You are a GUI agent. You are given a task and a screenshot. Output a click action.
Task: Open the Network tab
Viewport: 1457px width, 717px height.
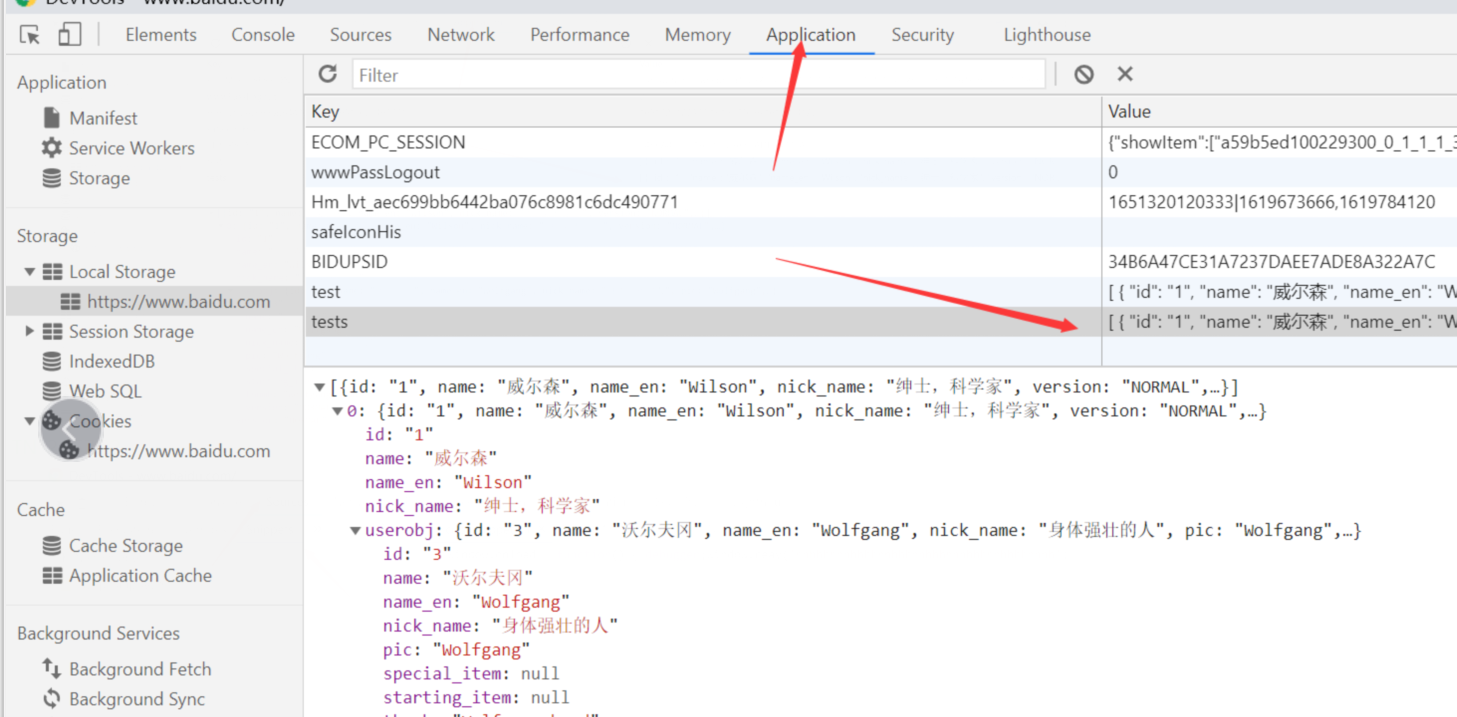pos(461,35)
